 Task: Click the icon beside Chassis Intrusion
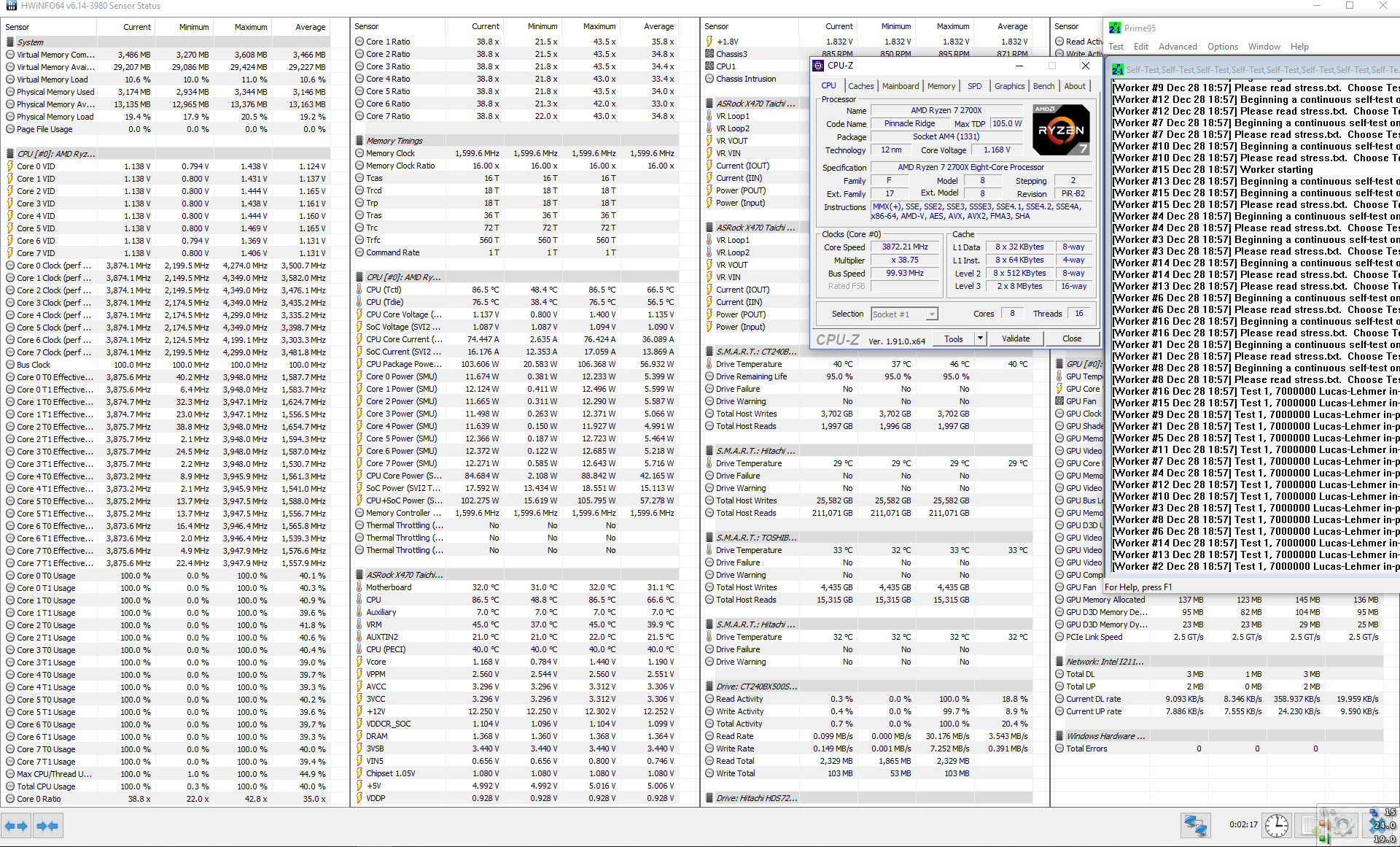(709, 79)
